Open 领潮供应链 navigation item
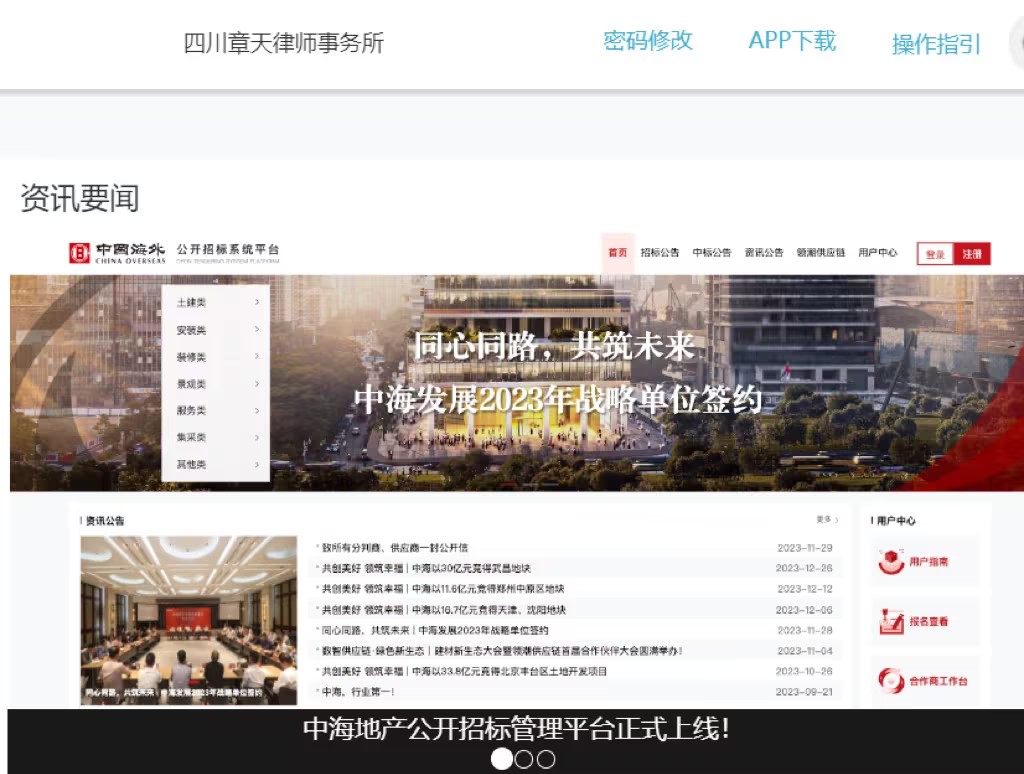1024x774 pixels. 821,253
